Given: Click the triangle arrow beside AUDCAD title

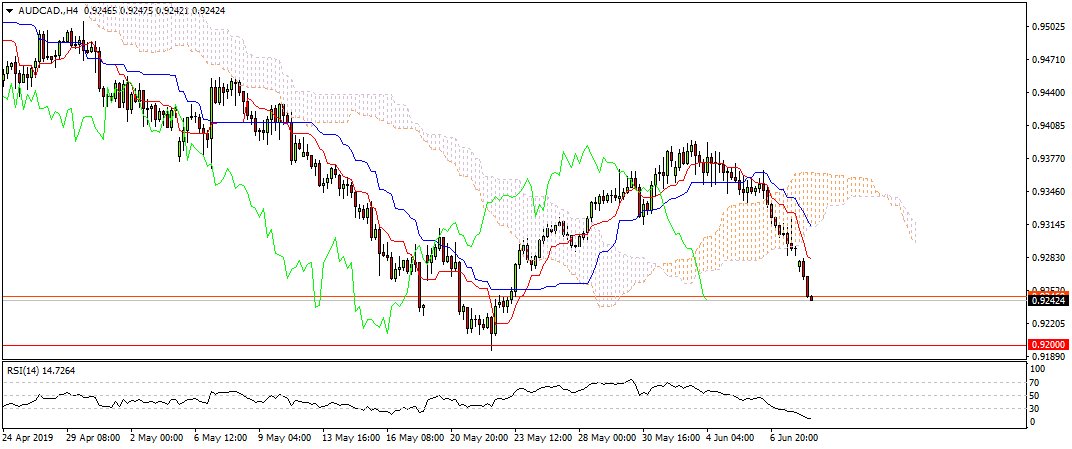Looking at the screenshot, I should (9, 9).
